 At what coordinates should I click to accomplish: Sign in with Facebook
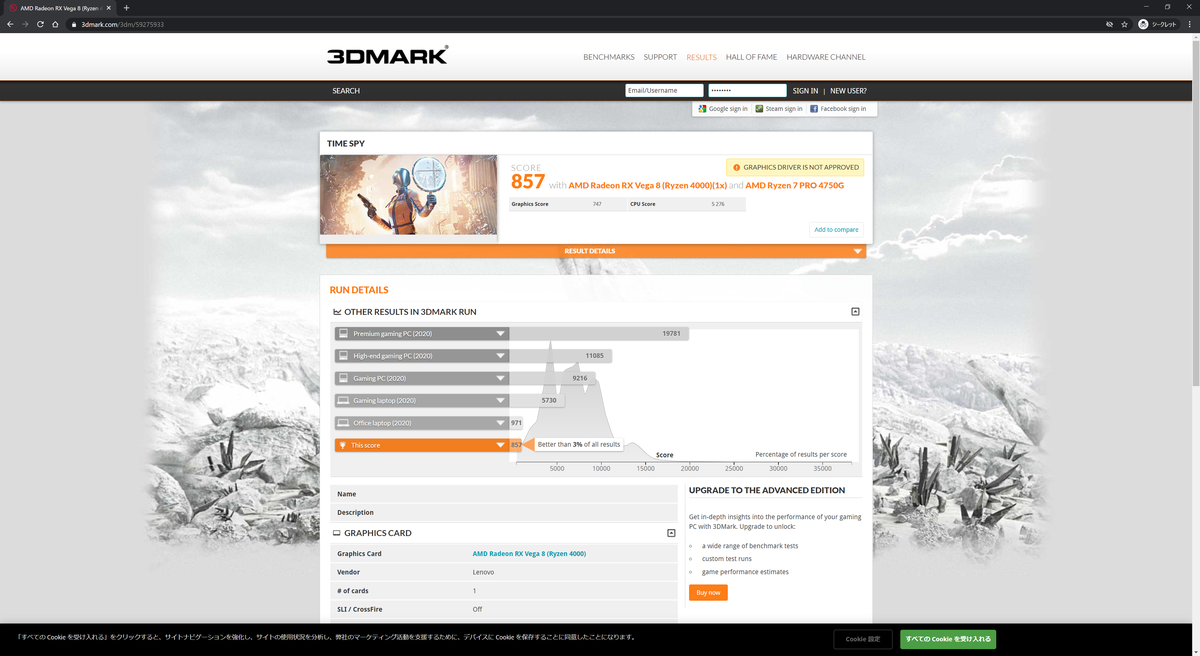[x=838, y=108]
